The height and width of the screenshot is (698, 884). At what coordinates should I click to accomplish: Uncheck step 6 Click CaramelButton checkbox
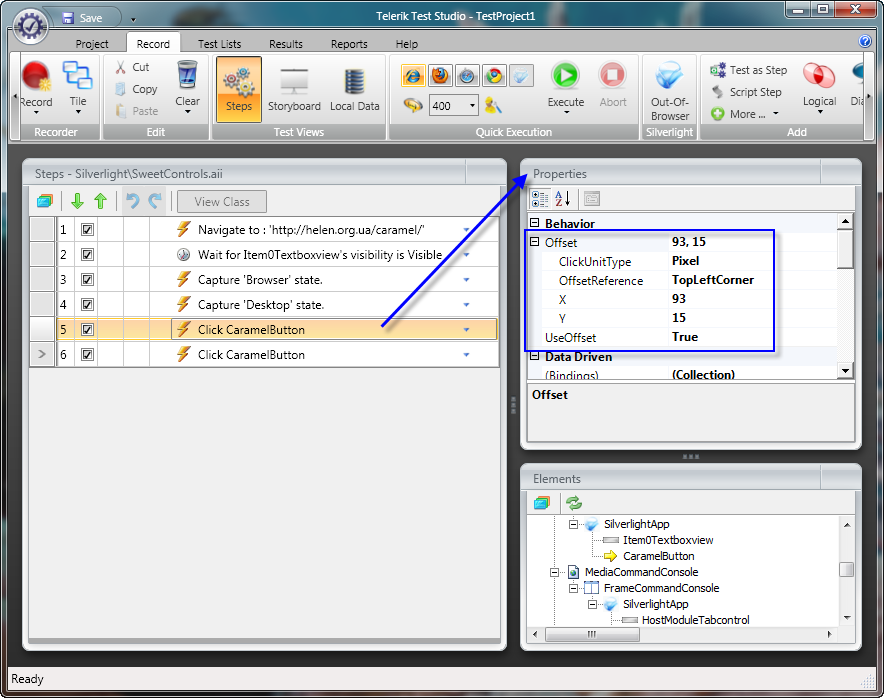coord(87,355)
